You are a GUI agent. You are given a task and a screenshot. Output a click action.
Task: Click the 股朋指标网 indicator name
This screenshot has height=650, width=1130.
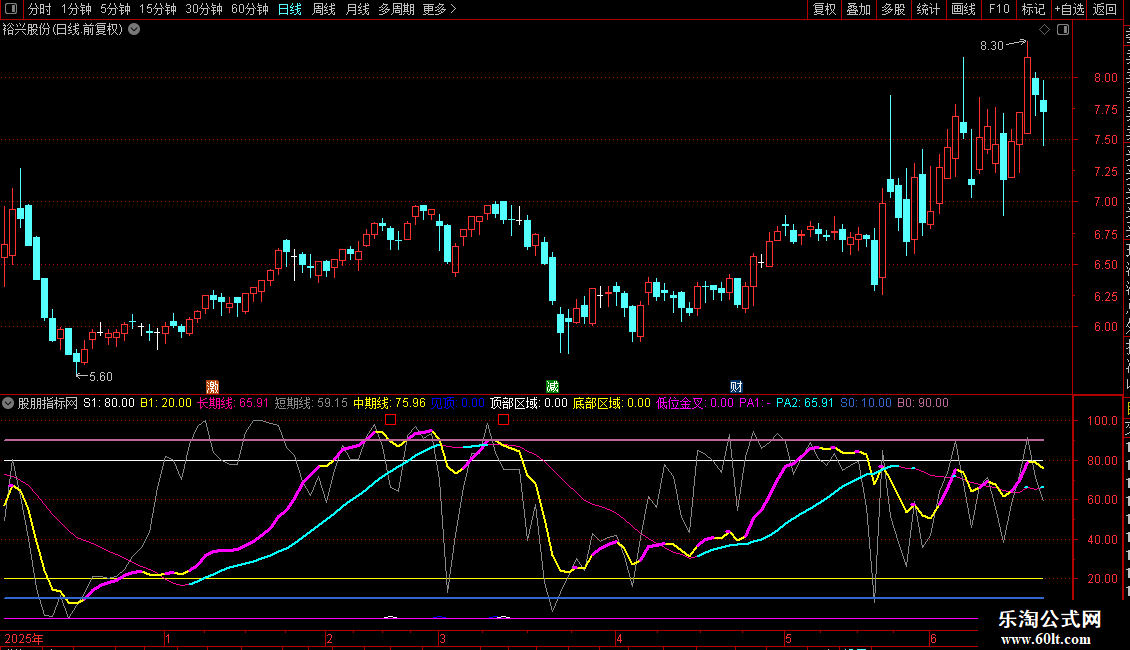[x=48, y=403]
